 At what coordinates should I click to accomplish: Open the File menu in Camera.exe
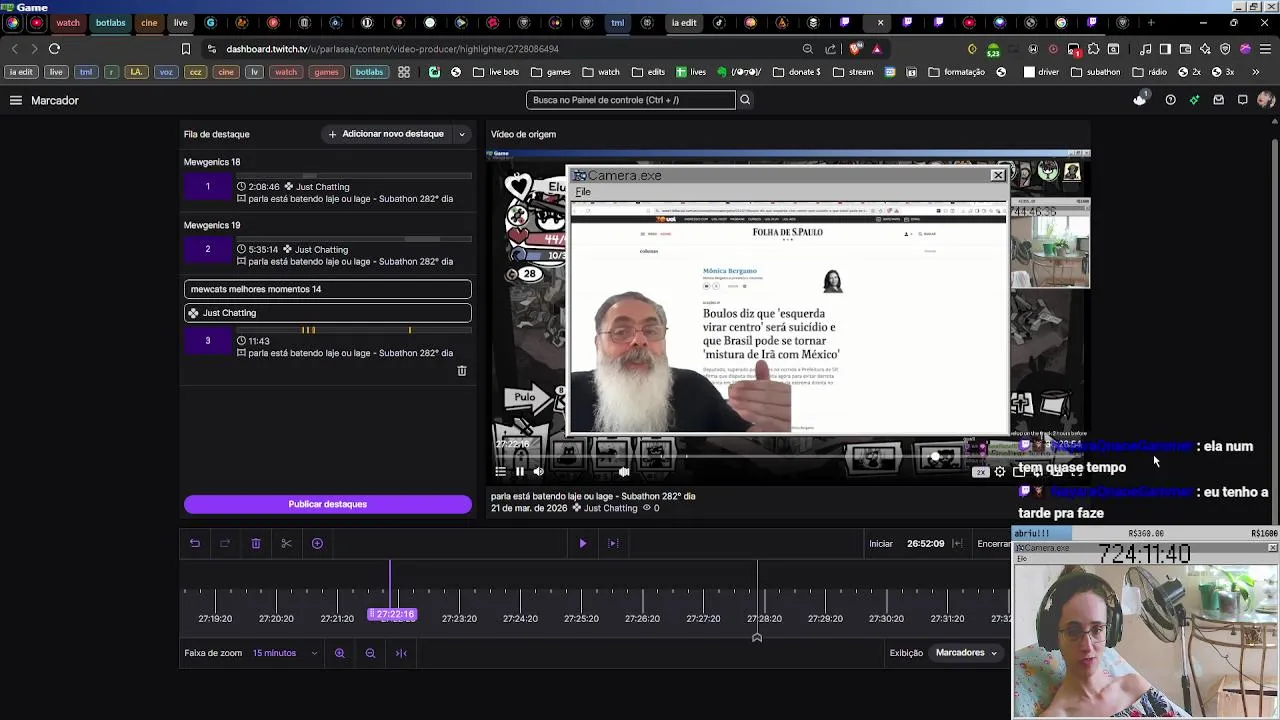[x=583, y=192]
